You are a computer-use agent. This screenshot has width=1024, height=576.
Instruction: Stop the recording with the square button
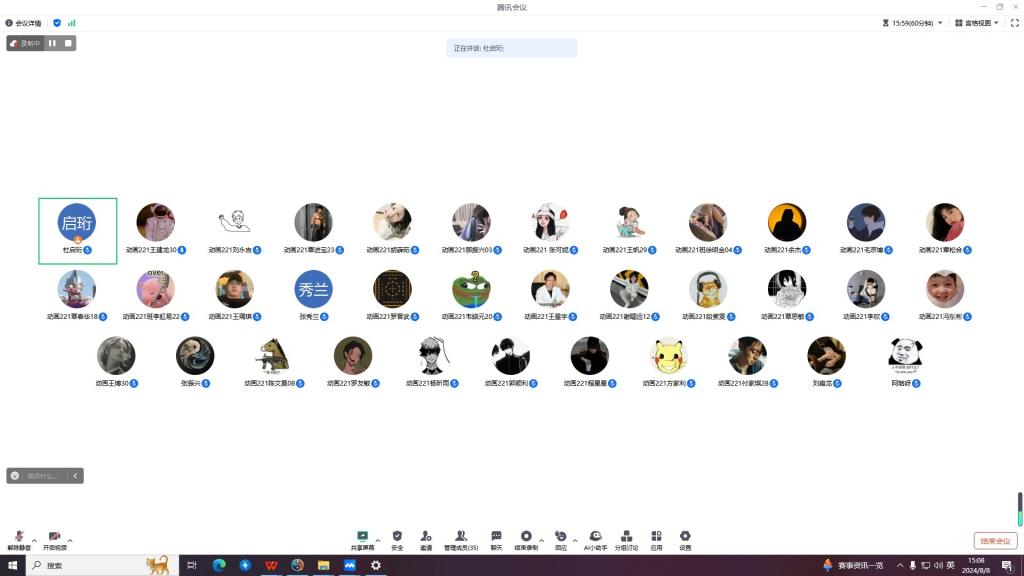68,43
